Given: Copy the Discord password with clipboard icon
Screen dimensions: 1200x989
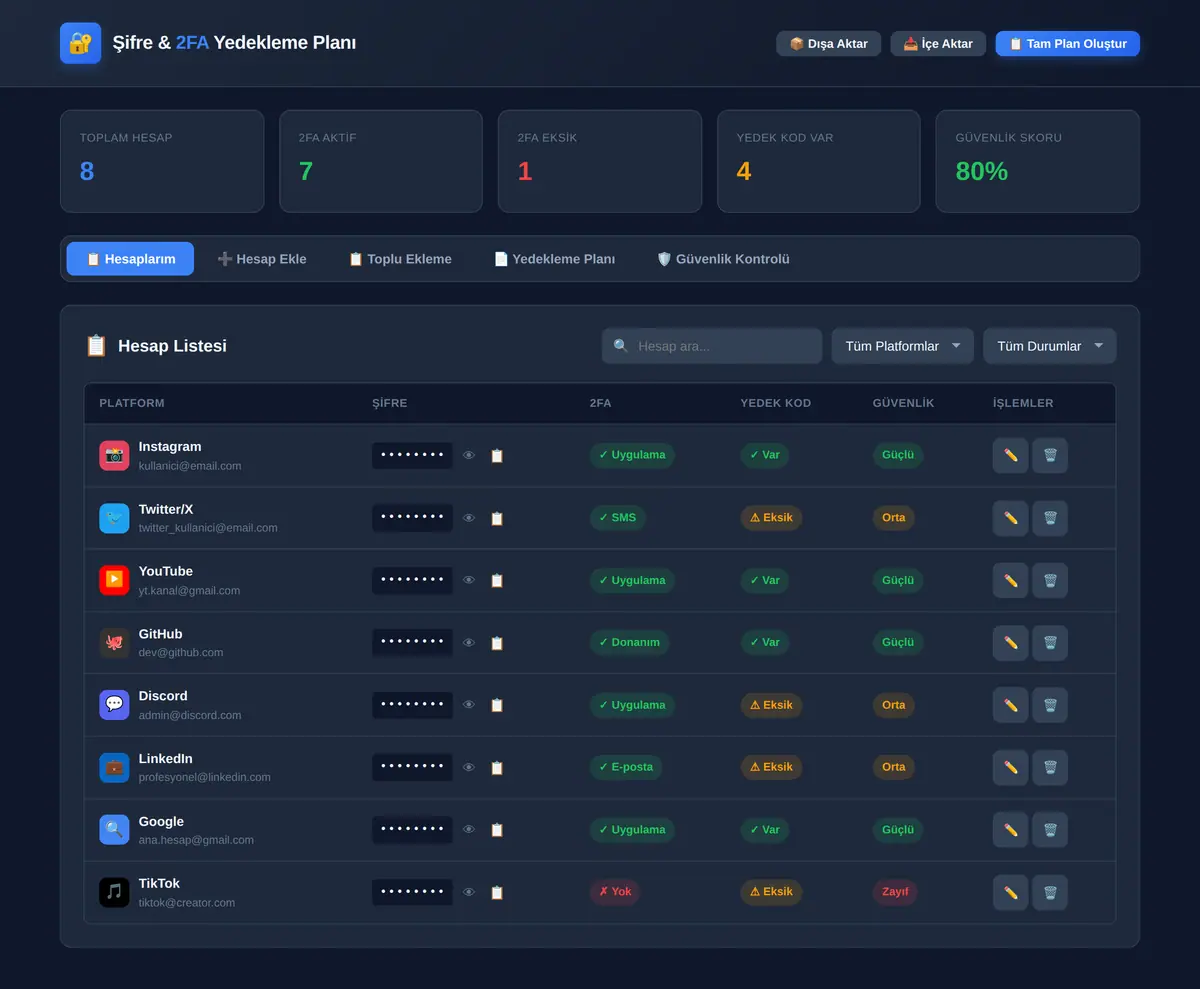Looking at the screenshot, I should tap(497, 705).
